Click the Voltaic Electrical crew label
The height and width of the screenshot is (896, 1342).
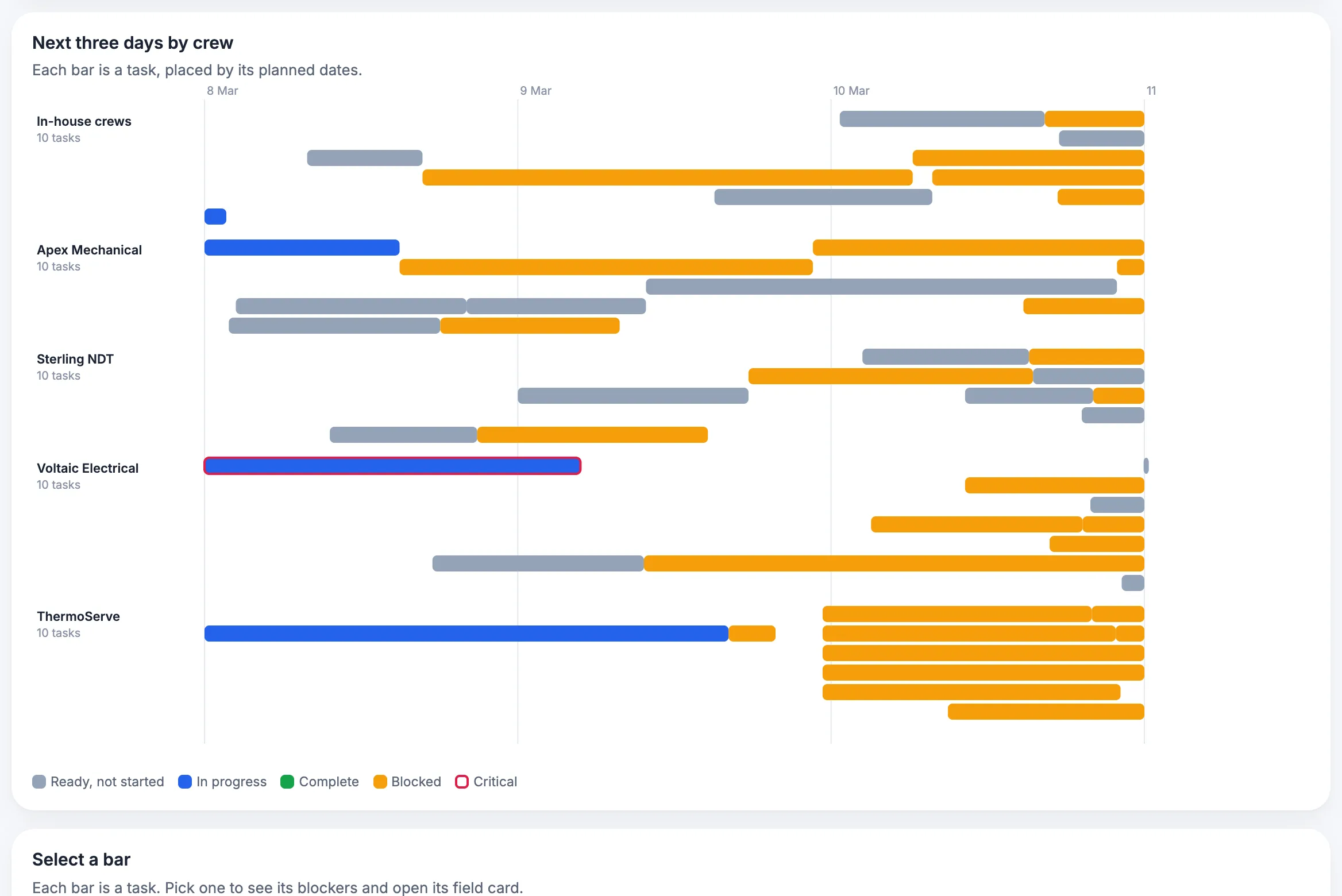coord(87,468)
